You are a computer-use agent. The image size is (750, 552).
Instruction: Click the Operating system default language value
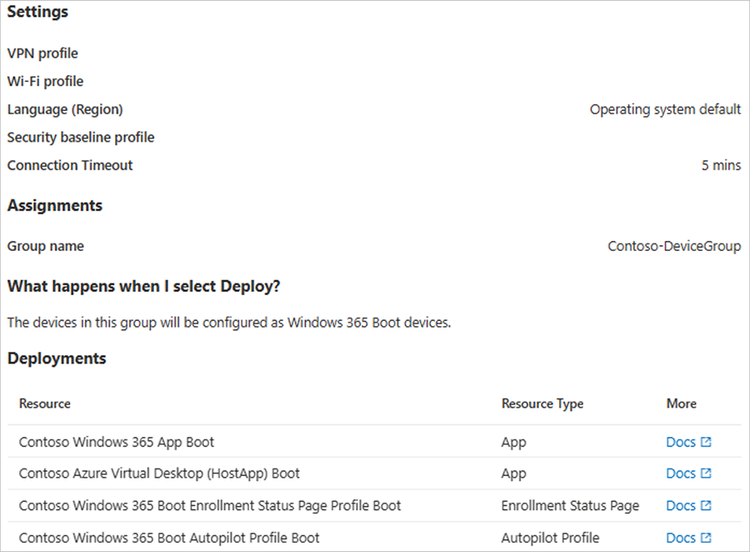coord(665,110)
